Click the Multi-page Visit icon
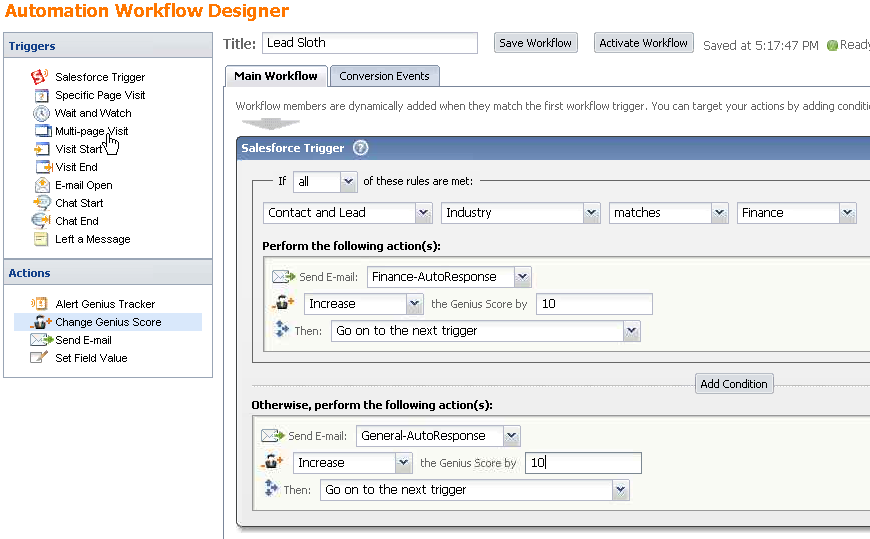 coord(43,131)
